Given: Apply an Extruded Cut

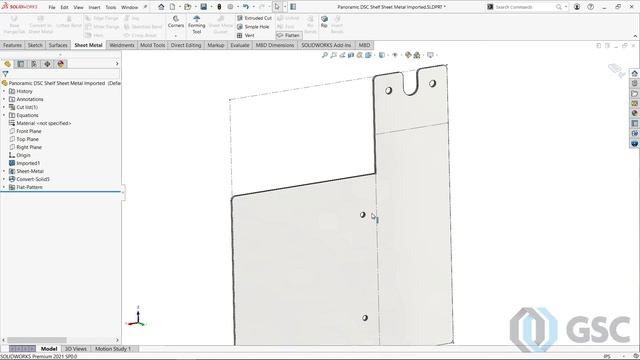Looking at the screenshot, I should 254,18.
